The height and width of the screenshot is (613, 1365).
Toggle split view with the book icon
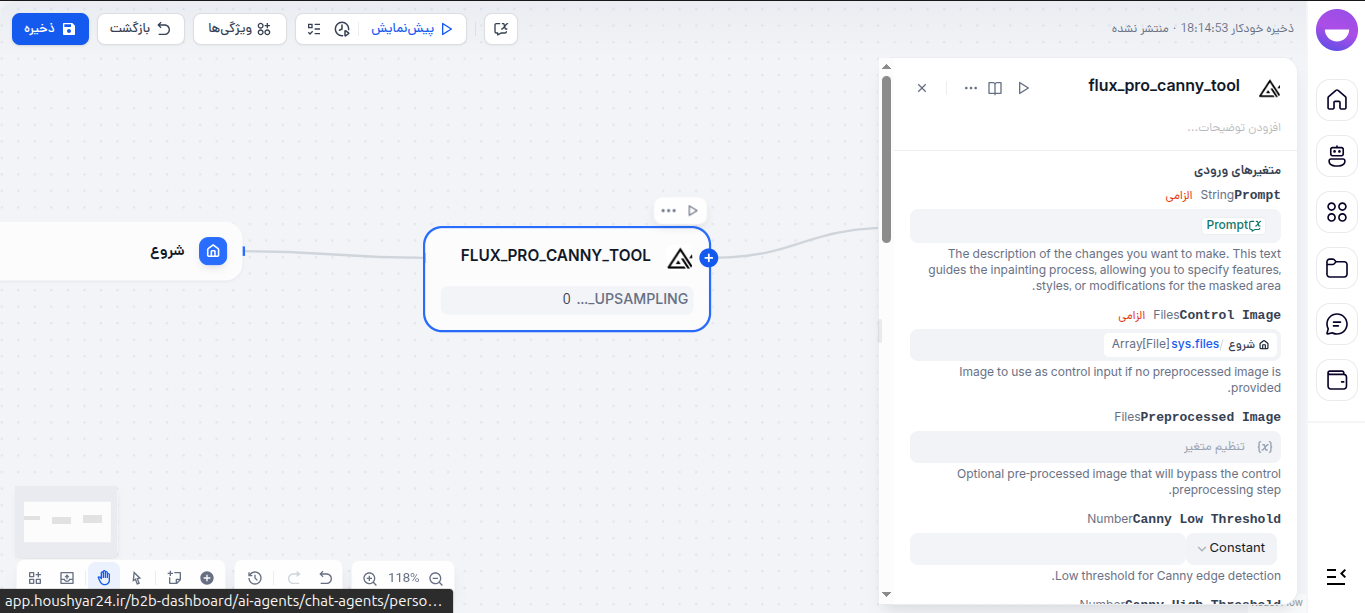click(995, 87)
